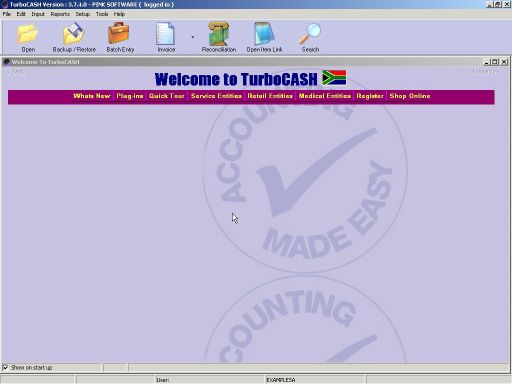This screenshot has width=512, height=384.
Task: Open the Reports menu
Action: pyautogui.click(x=60, y=14)
